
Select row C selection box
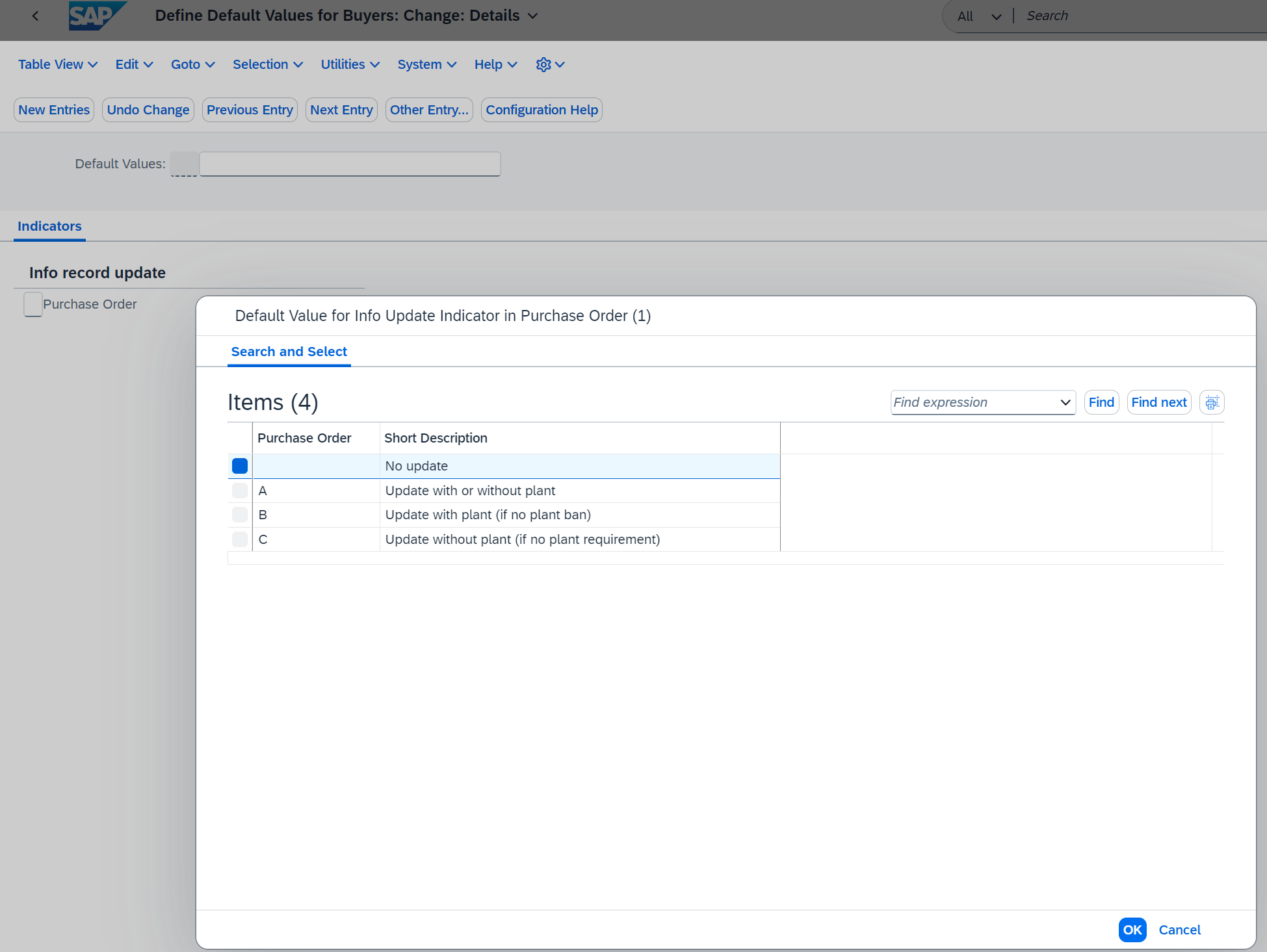pyautogui.click(x=240, y=539)
